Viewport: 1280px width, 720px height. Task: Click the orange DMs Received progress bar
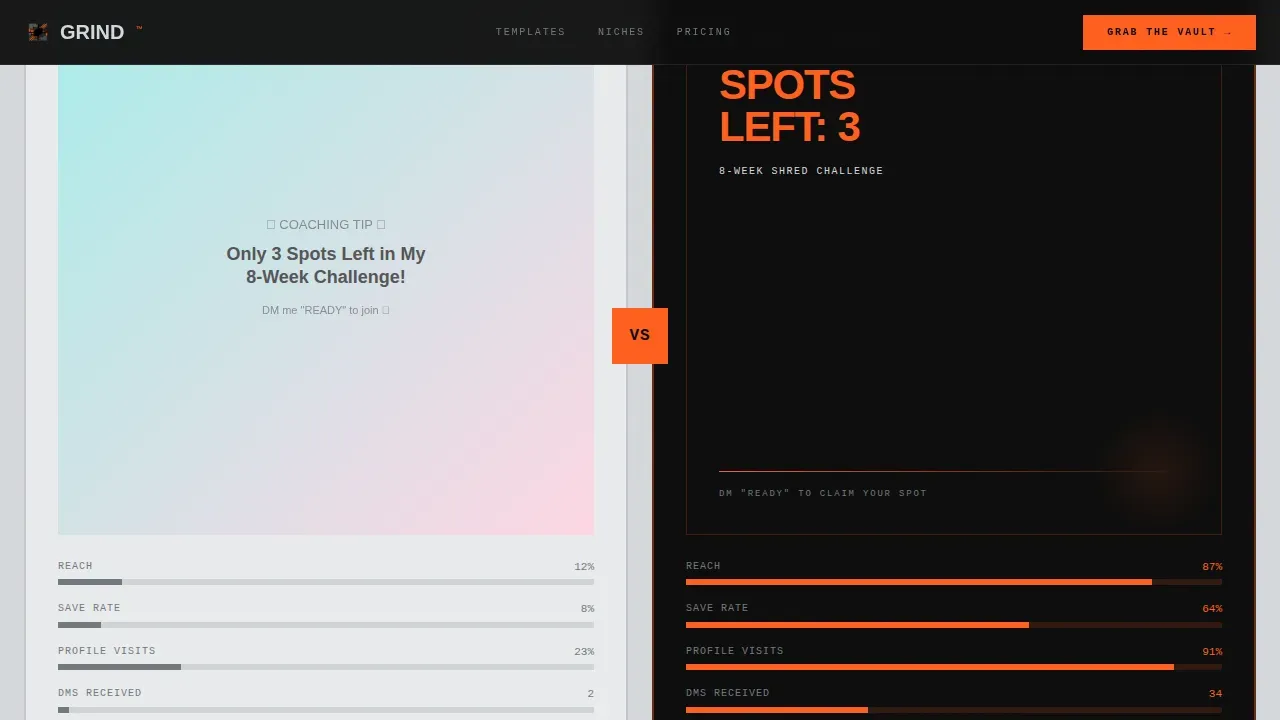(954, 710)
